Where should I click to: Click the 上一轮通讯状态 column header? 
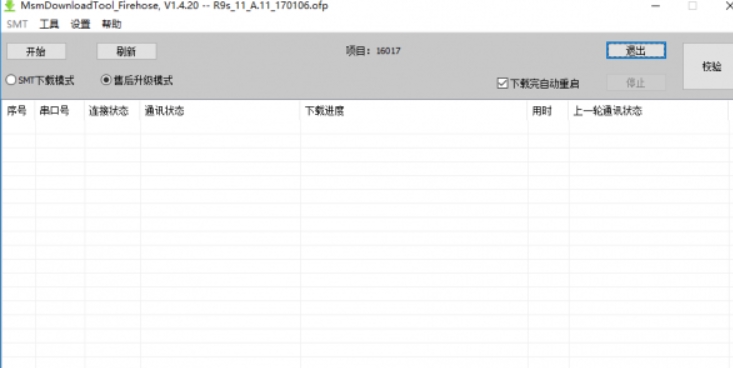(648, 111)
